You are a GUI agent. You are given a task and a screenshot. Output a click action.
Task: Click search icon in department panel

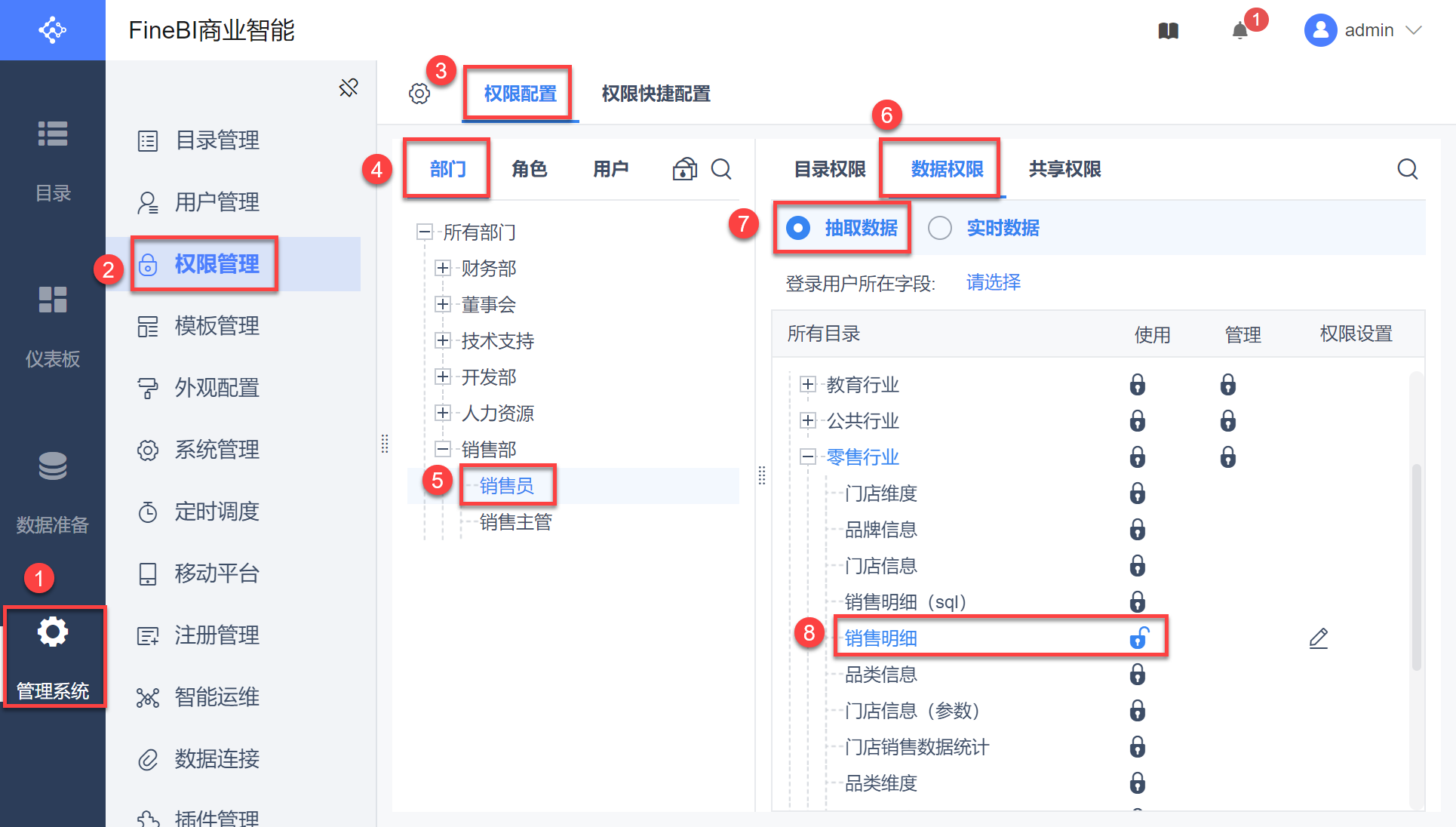[x=721, y=169]
